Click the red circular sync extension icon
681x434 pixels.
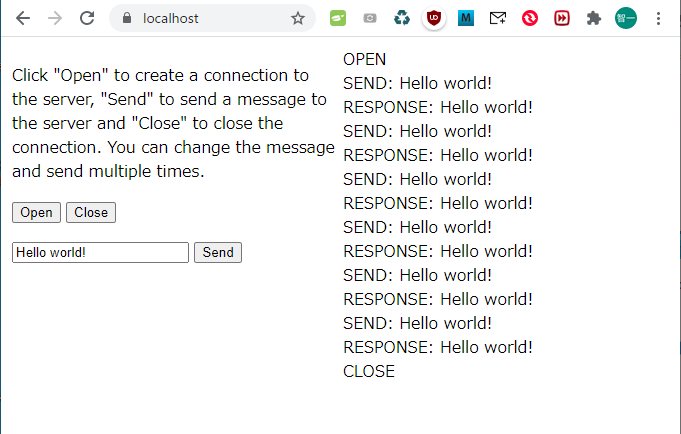pyautogui.click(x=529, y=18)
